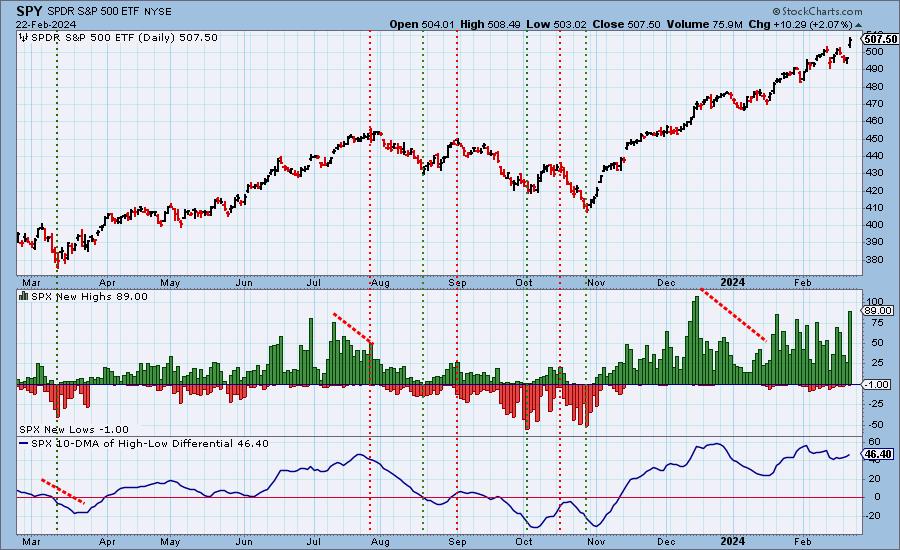Click the up-arrow icon after the Chg value
This screenshot has height=550, width=900.
click(x=859, y=25)
